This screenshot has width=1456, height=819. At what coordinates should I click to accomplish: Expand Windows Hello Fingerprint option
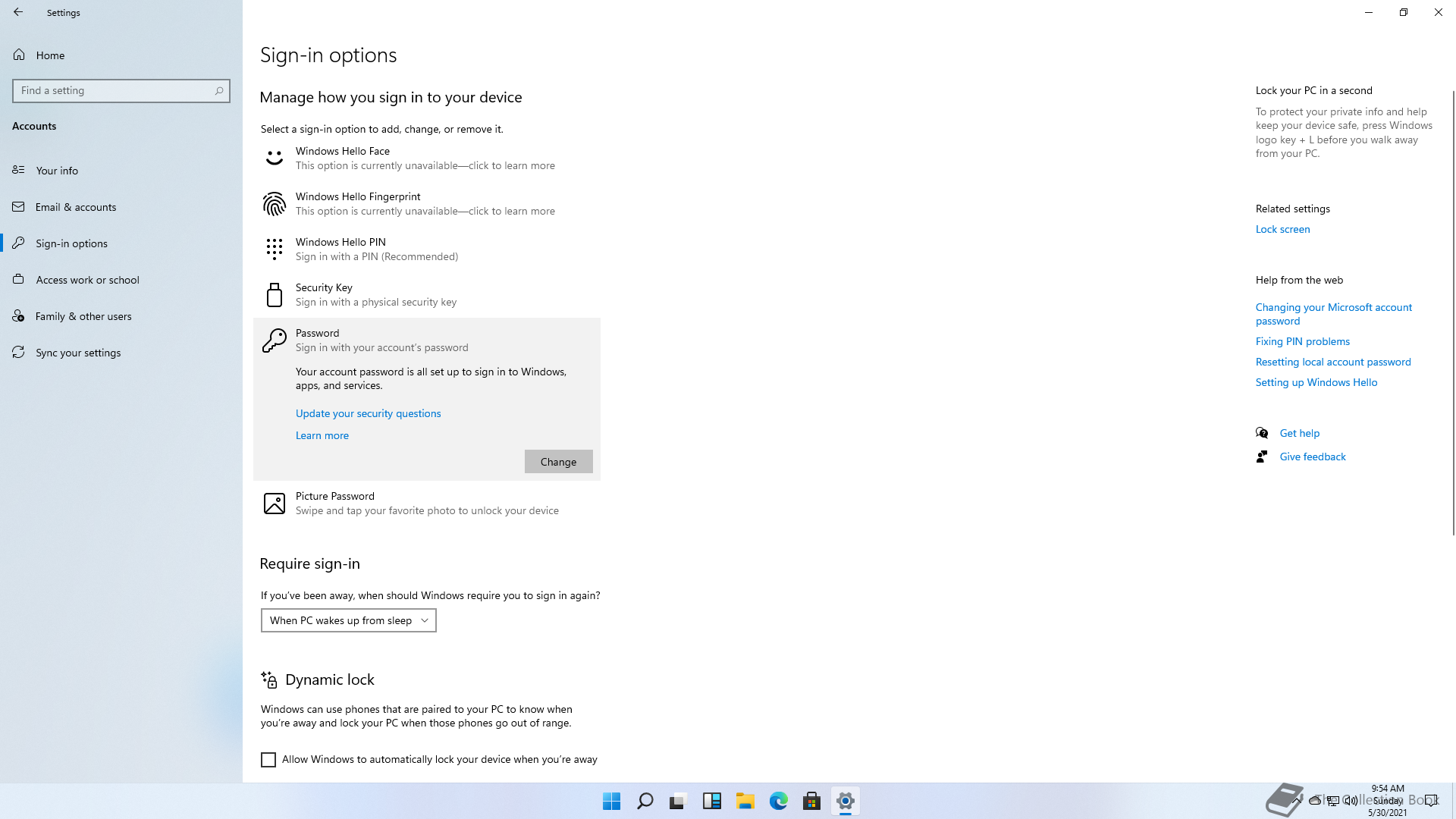click(427, 203)
